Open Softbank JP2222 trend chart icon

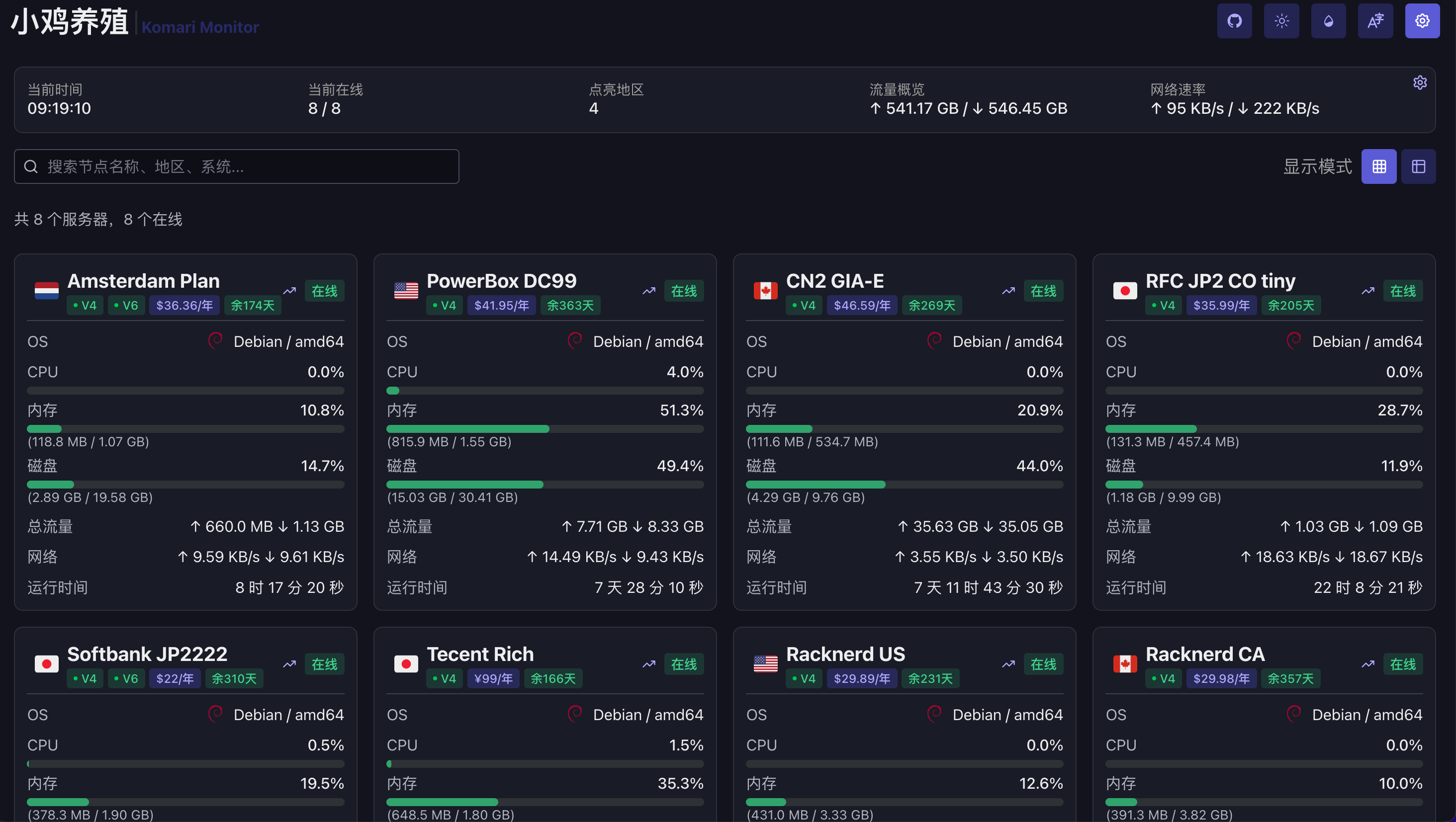pos(290,664)
